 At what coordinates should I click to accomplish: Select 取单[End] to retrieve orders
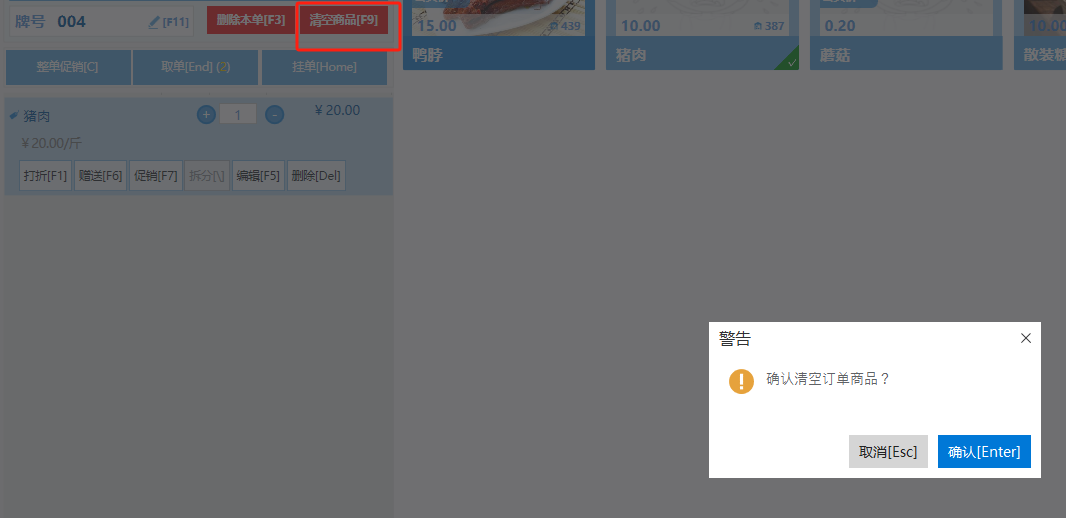point(195,67)
